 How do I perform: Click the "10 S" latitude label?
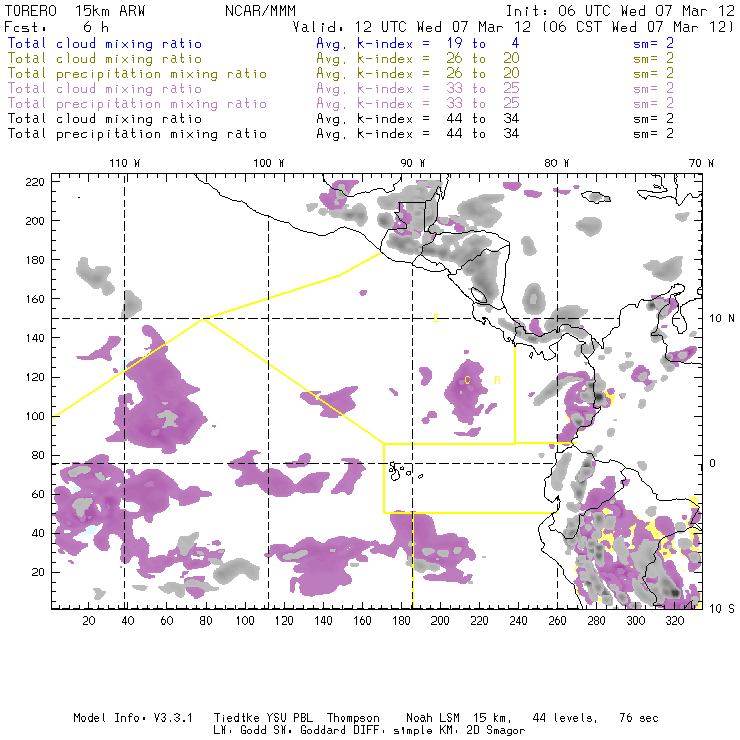tap(722, 609)
